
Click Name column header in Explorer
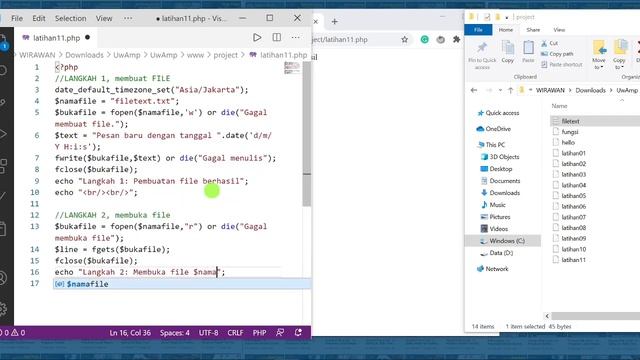[560, 106]
